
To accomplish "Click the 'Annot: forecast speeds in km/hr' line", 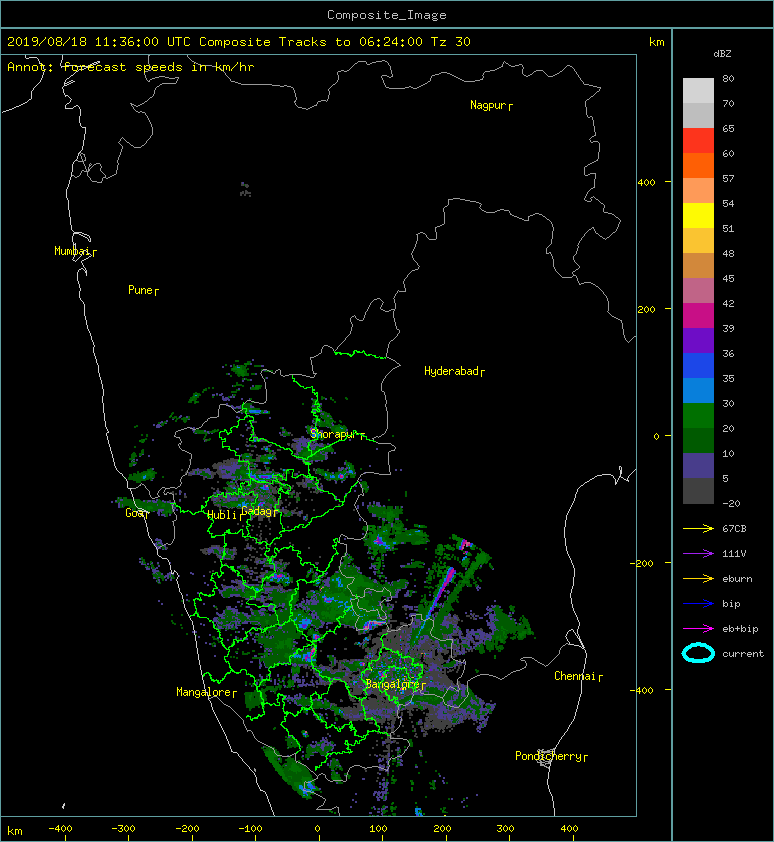I will [131, 67].
